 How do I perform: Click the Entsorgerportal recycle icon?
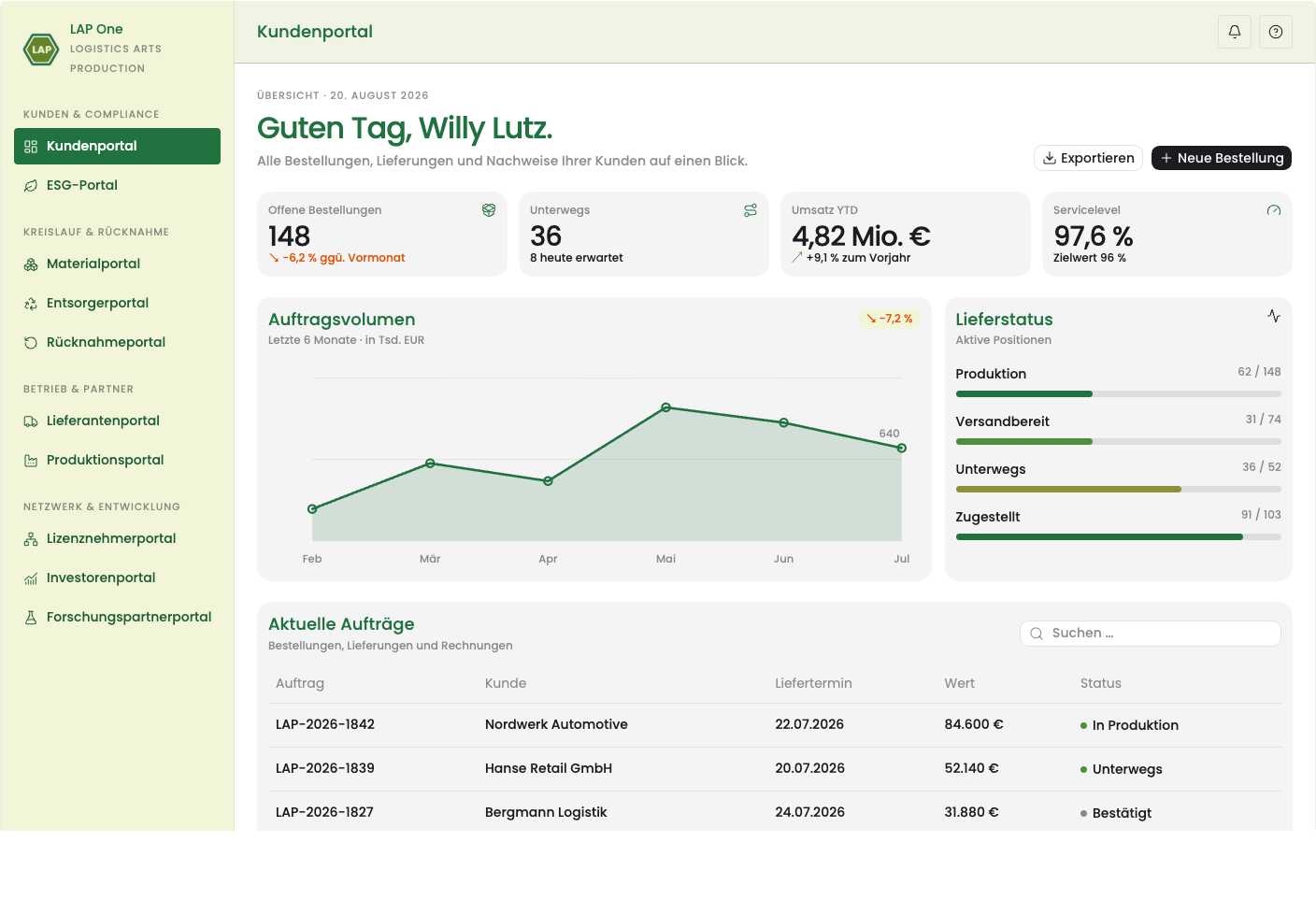pos(31,304)
